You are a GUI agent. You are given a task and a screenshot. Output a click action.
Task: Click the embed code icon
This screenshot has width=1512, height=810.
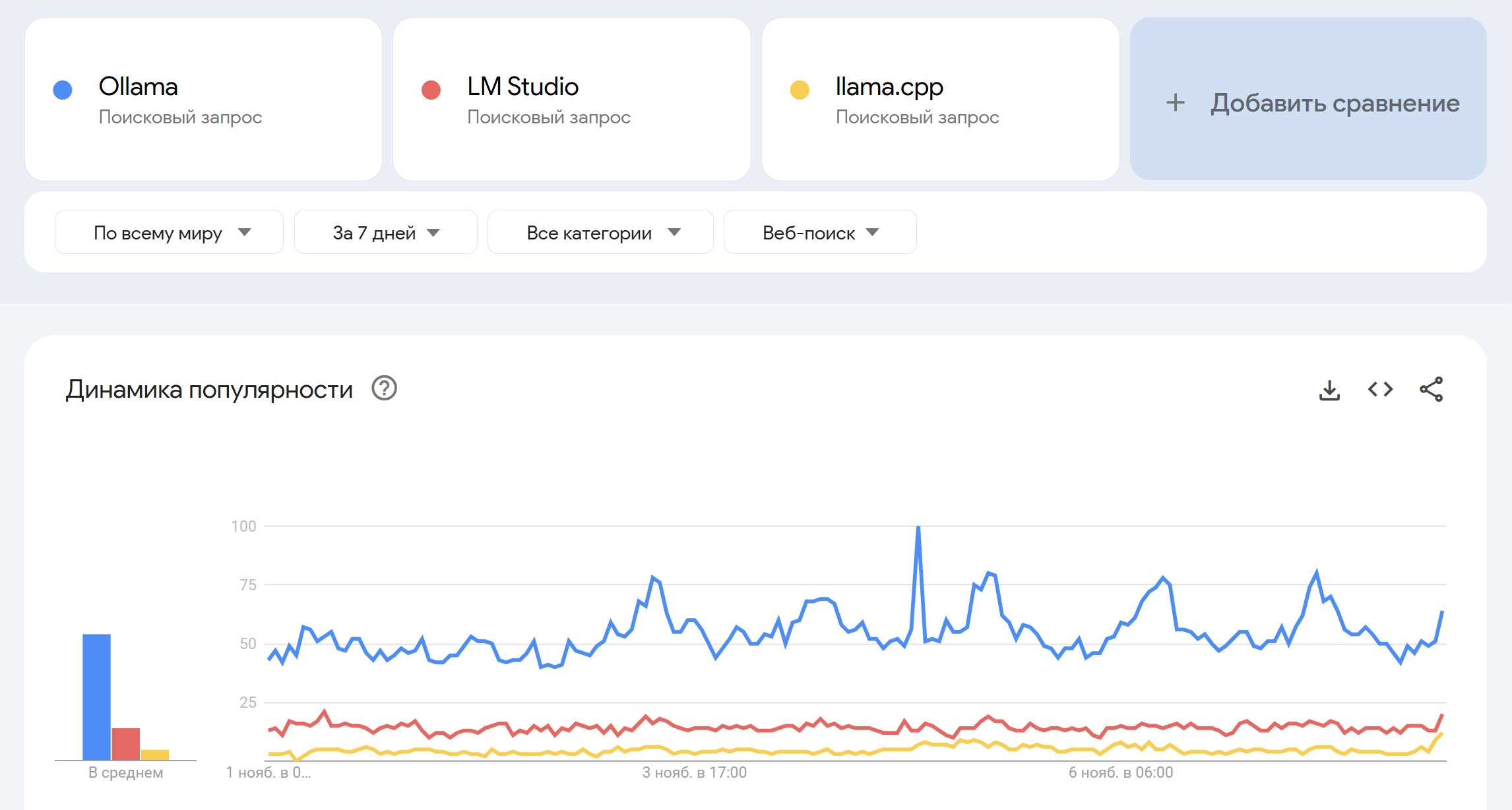point(1380,390)
